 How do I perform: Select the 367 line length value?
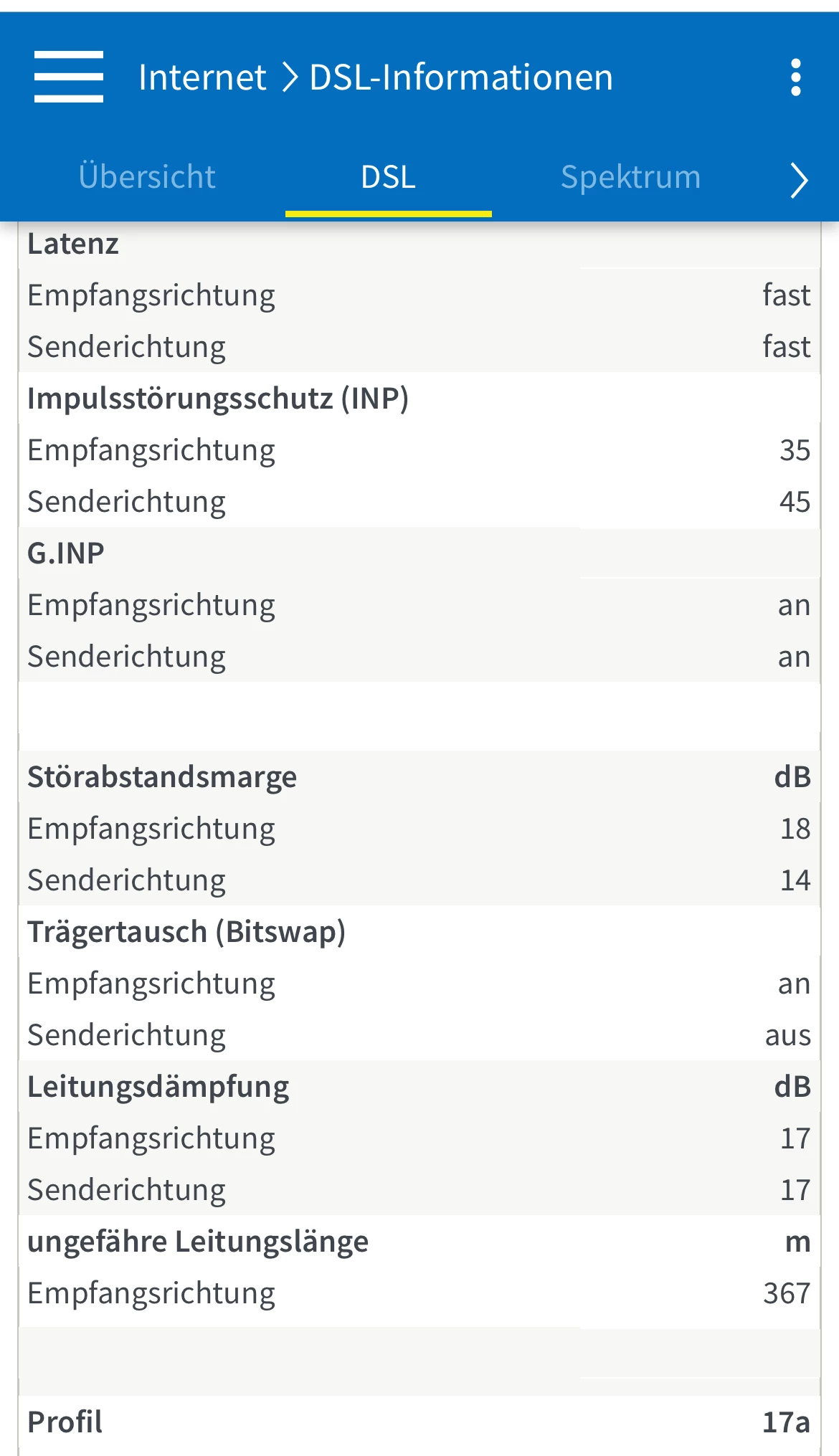pyautogui.click(x=787, y=1293)
